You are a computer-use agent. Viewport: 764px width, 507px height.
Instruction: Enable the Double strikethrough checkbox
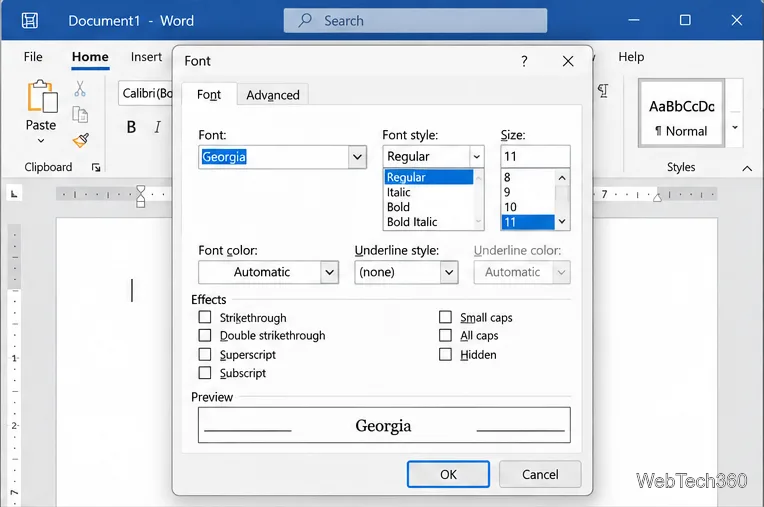point(205,336)
